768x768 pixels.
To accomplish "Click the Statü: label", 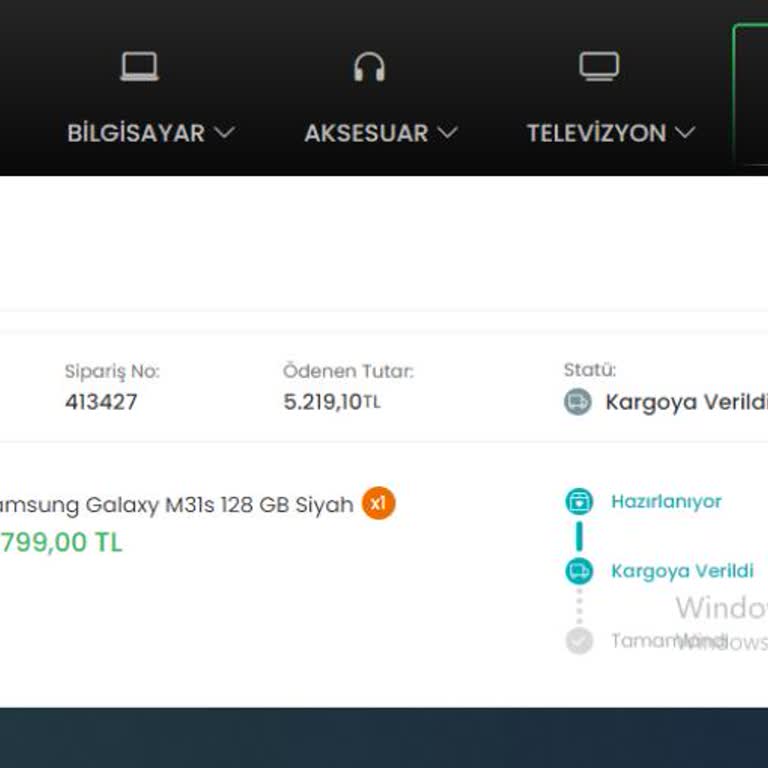I will tap(590, 370).
